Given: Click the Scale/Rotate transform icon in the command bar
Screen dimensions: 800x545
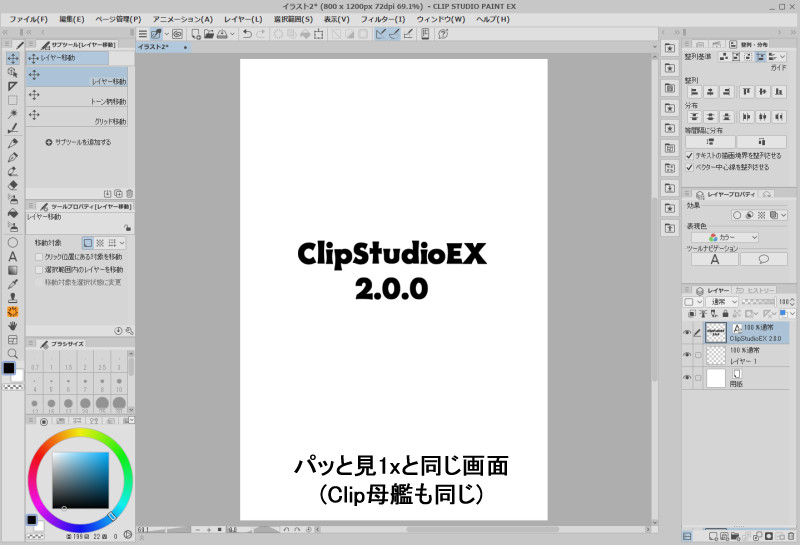Looking at the screenshot, I should pos(318,34).
